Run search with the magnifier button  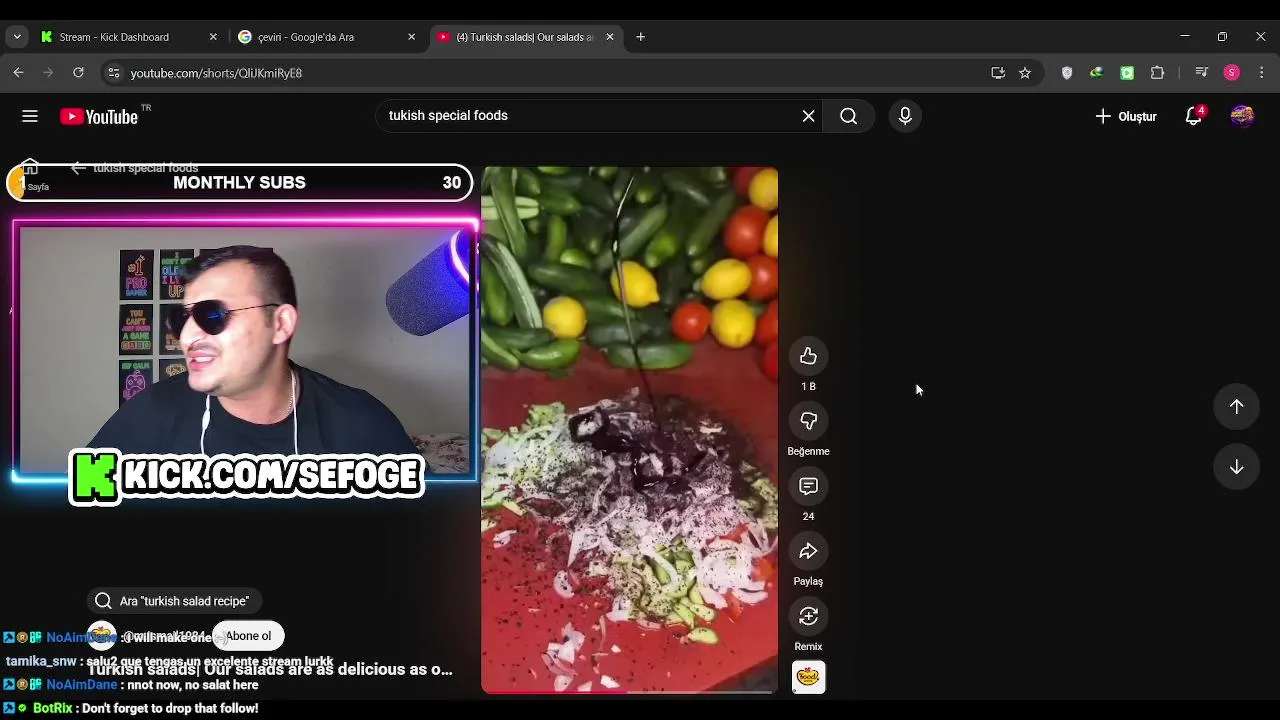848,116
